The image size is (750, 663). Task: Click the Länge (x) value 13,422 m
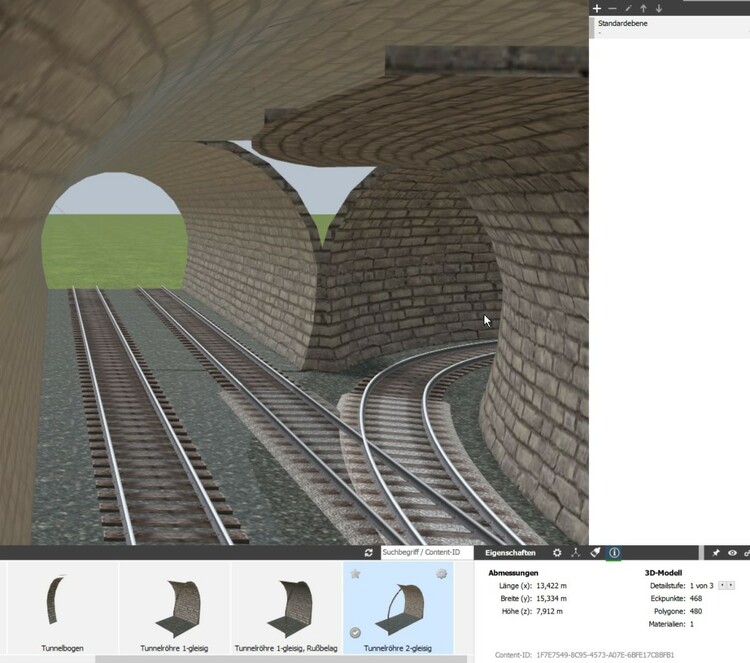(x=551, y=586)
